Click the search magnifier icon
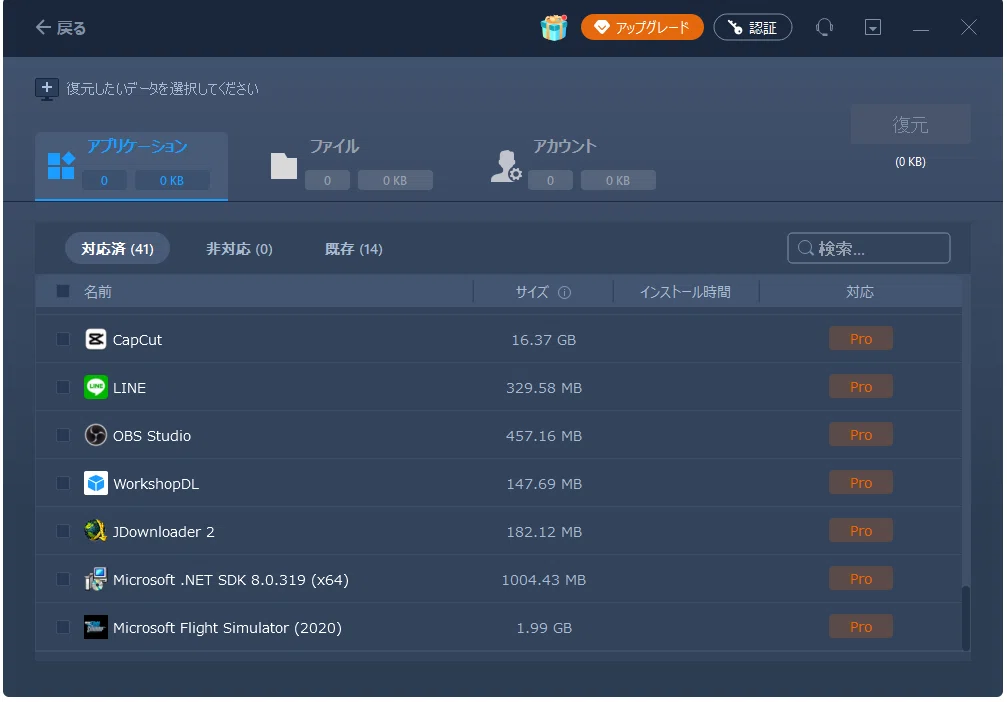 click(805, 248)
